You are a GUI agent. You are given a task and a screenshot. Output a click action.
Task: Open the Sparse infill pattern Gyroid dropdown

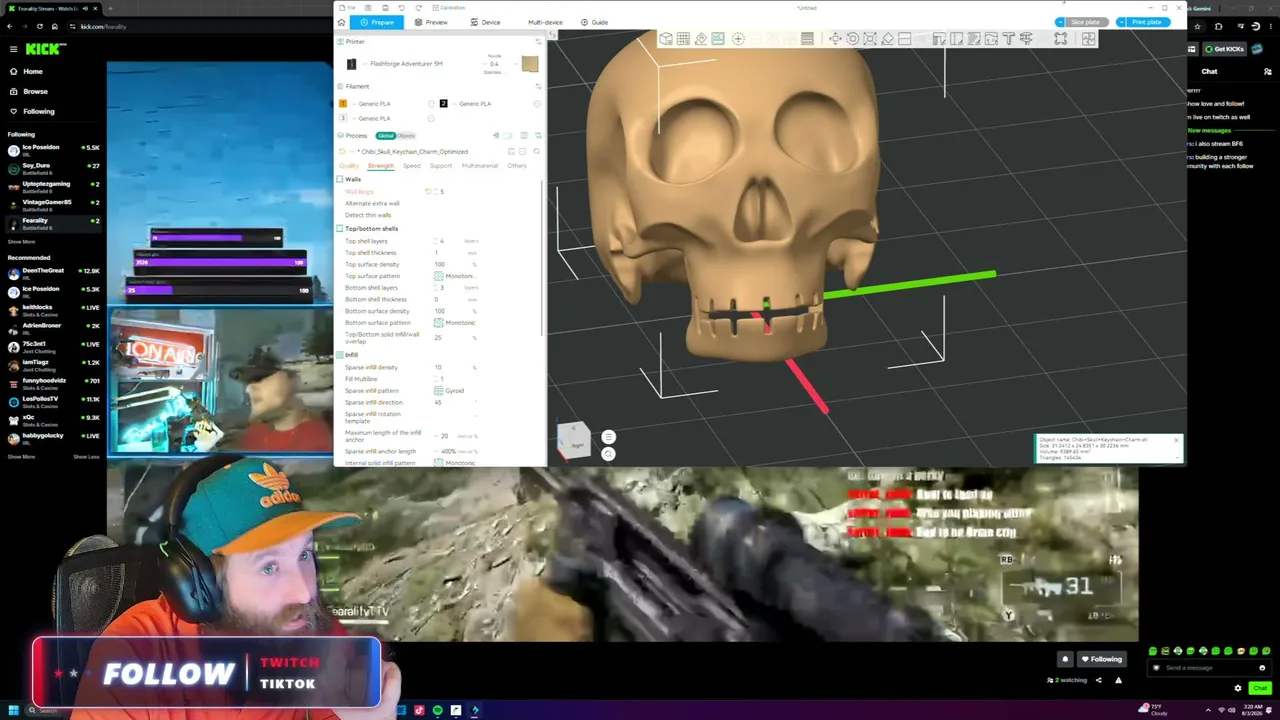click(x=455, y=391)
